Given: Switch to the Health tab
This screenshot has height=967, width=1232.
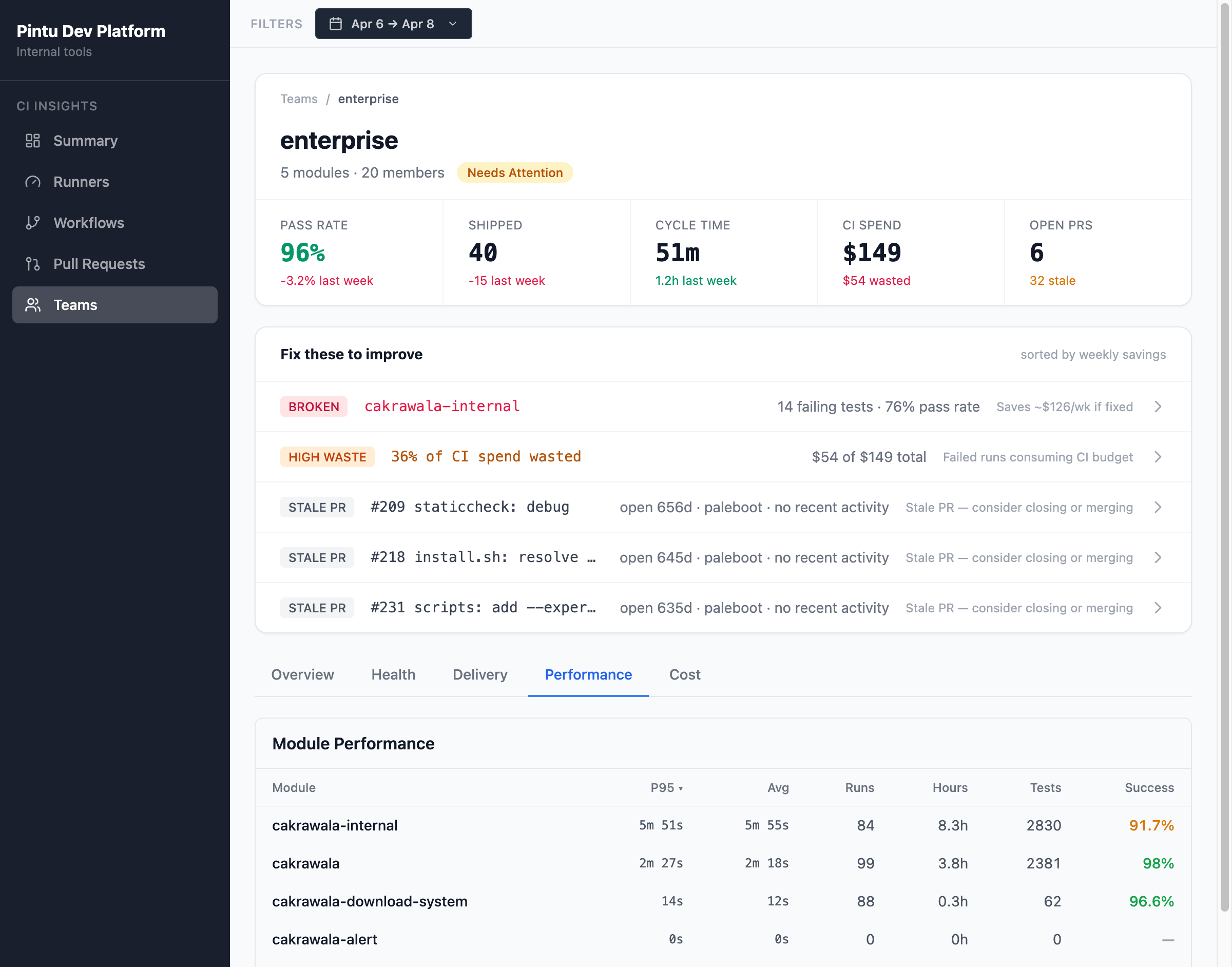Looking at the screenshot, I should coord(393,674).
